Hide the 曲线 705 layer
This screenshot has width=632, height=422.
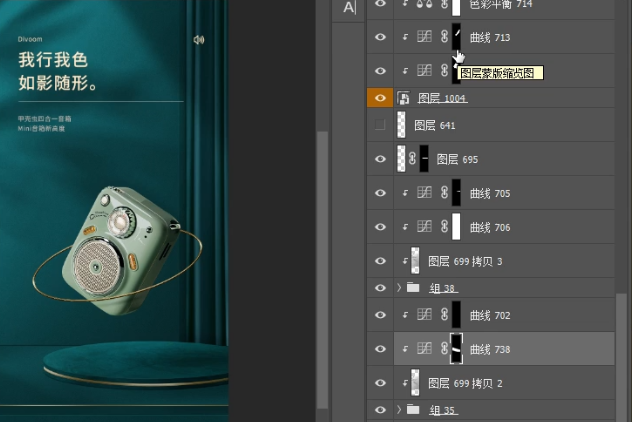click(x=380, y=193)
